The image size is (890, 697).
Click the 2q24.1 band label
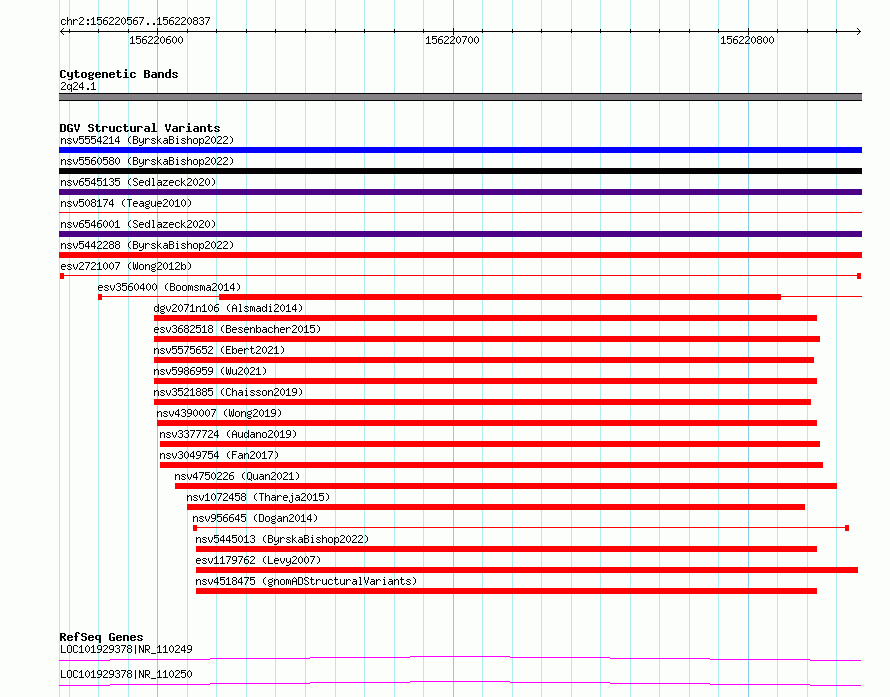pos(78,86)
